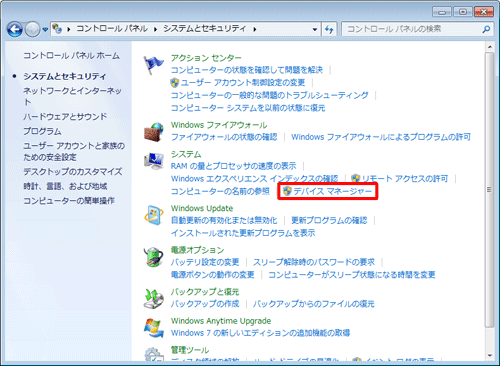Click 電源ボタンの動作の変更 link
Screen dimensions: 500x366
click(x=213, y=275)
